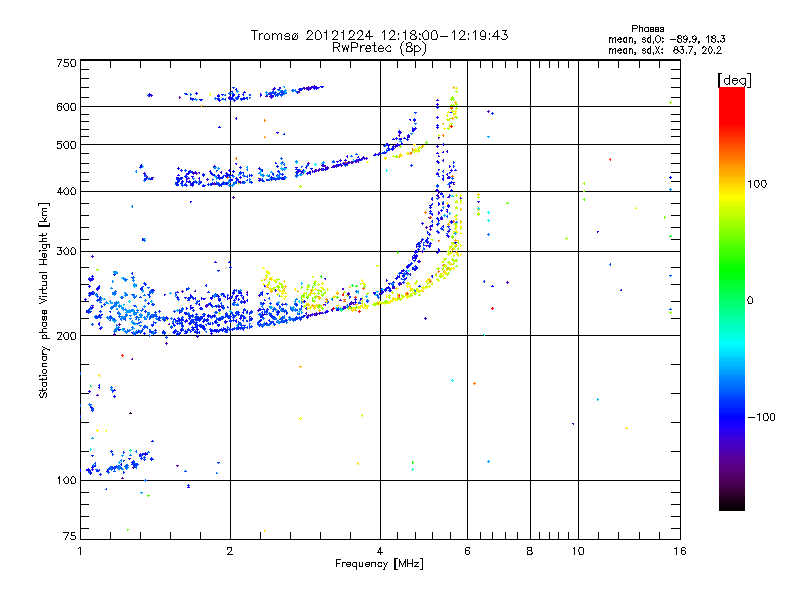This screenshot has height=600, width=800.
Task: Click the '200' height tick label
Action: point(66,336)
